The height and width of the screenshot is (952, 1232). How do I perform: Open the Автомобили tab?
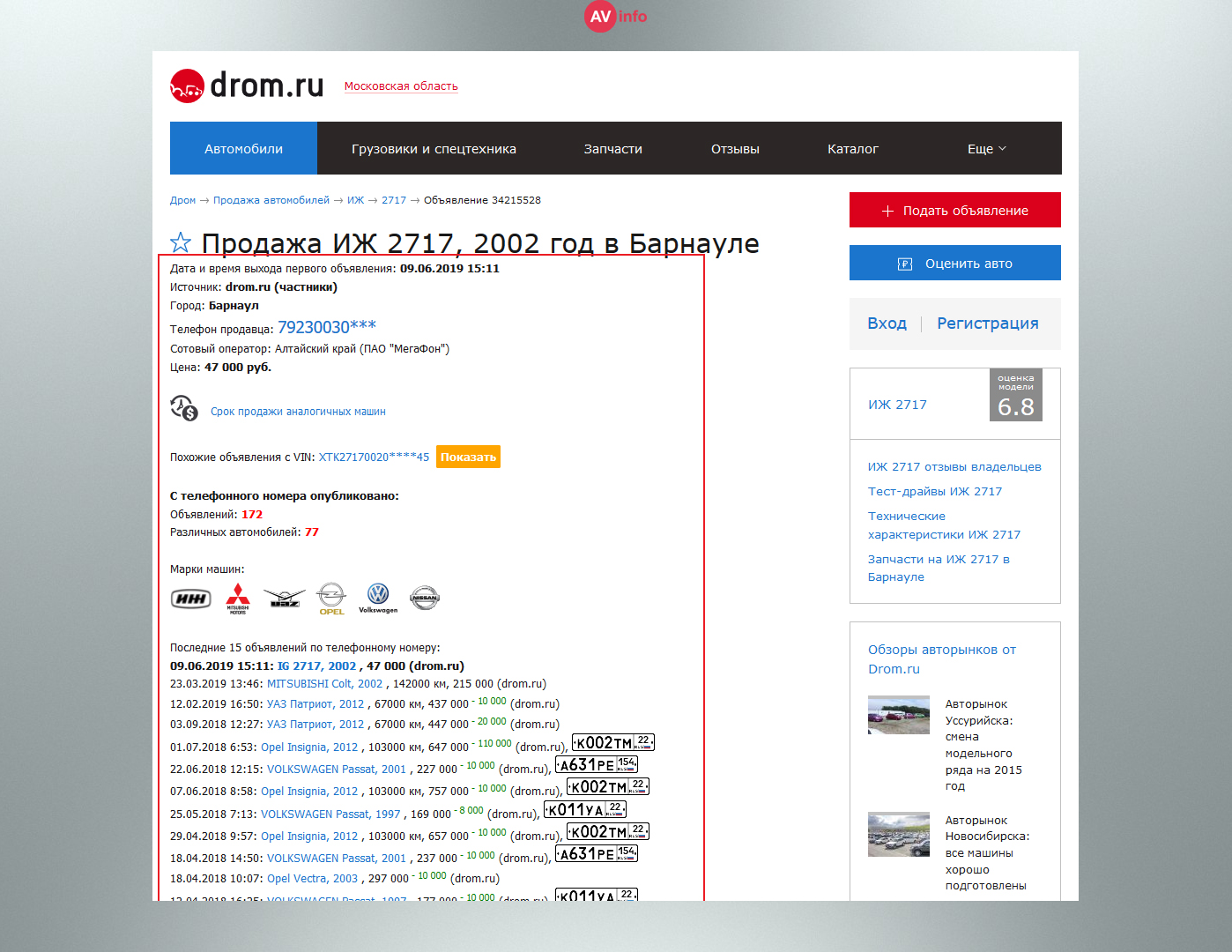pos(243,148)
